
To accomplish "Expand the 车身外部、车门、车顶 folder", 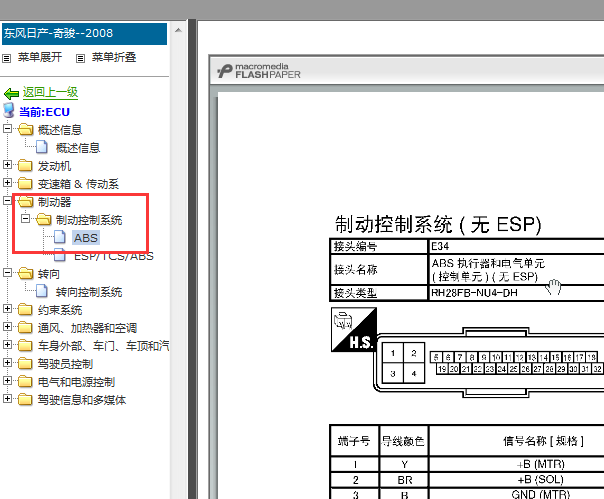I will tap(7, 344).
